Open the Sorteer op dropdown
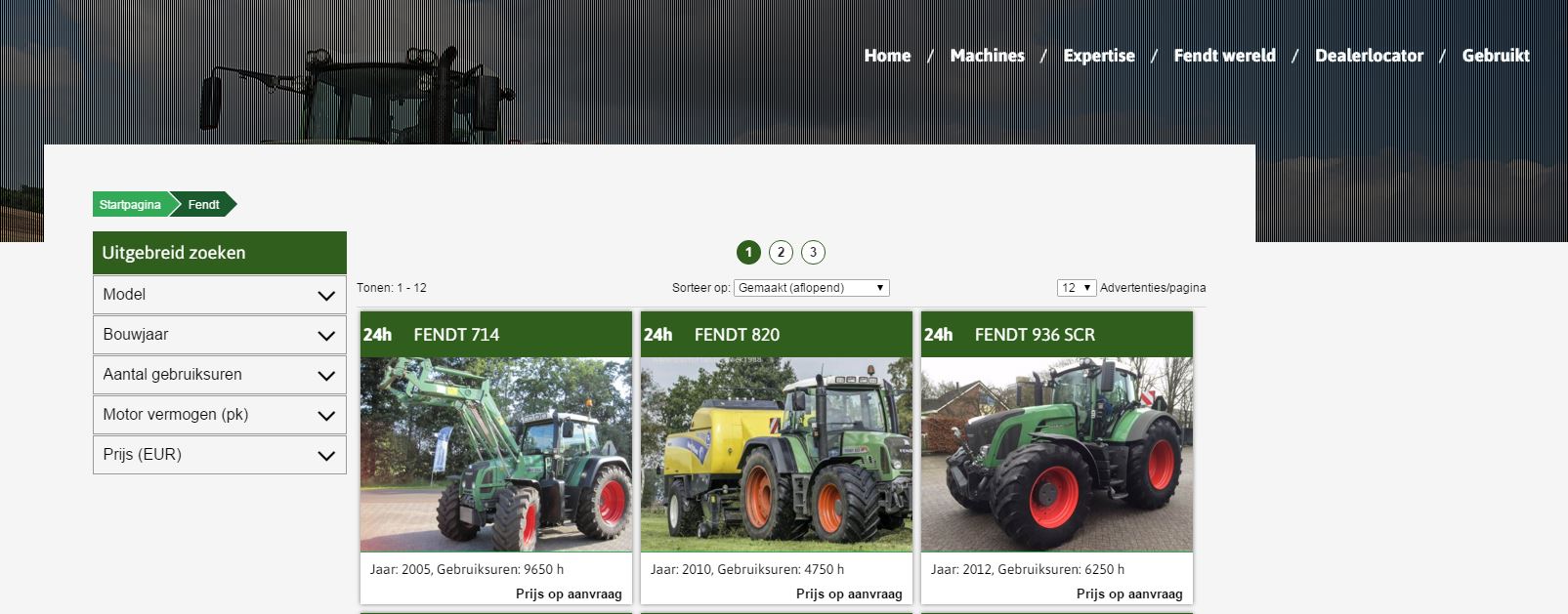Viewport: 1568px width, 614px height. [x=812, y=288]
